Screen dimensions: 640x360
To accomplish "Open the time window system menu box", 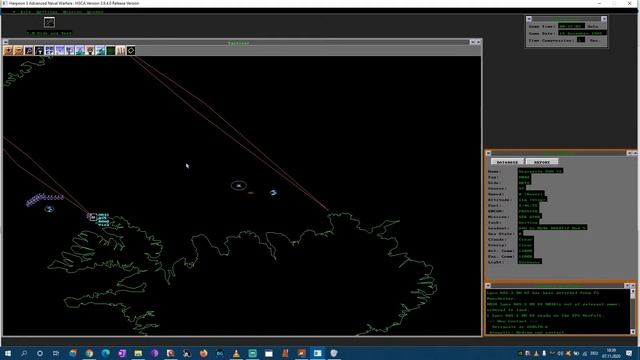I will coord(529,19).
